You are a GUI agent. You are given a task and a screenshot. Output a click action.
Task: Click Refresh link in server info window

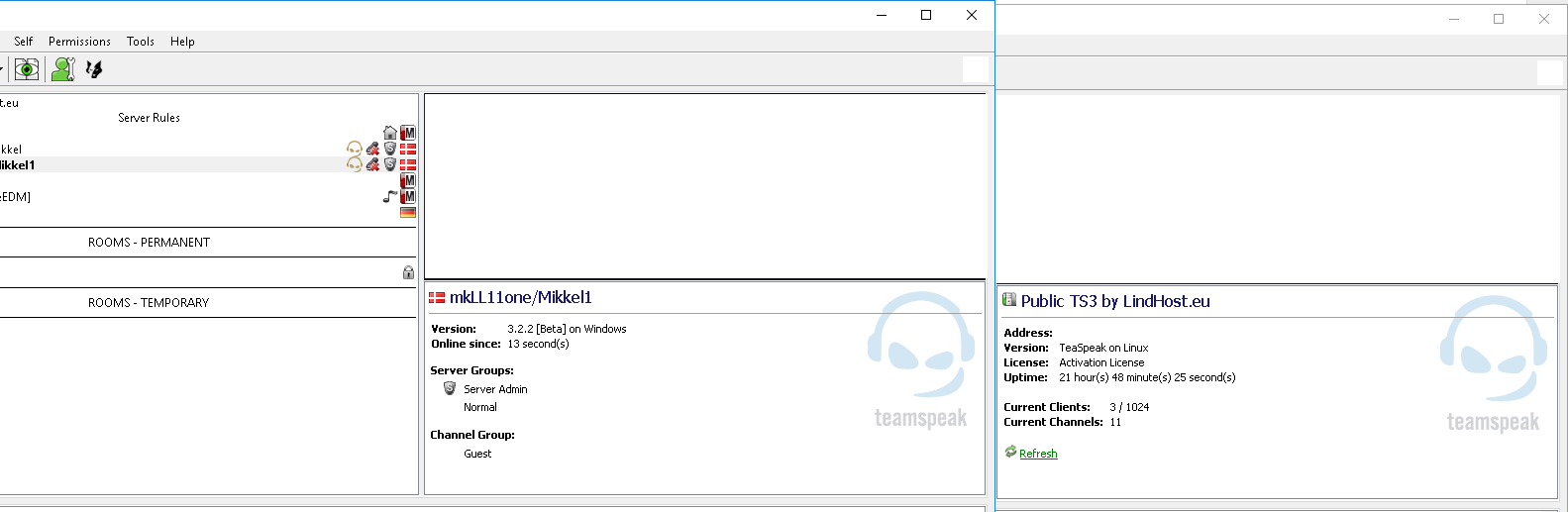coord(1038,454)
